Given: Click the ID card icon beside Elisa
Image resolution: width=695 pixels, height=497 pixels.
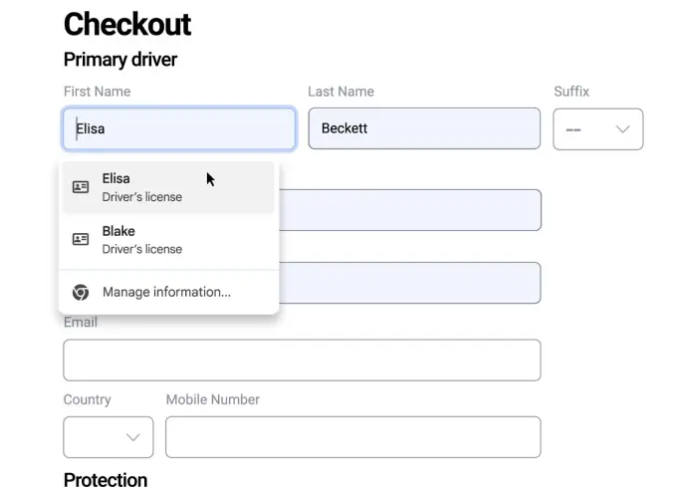Looking at the screenshot, I should click(81, 187).
